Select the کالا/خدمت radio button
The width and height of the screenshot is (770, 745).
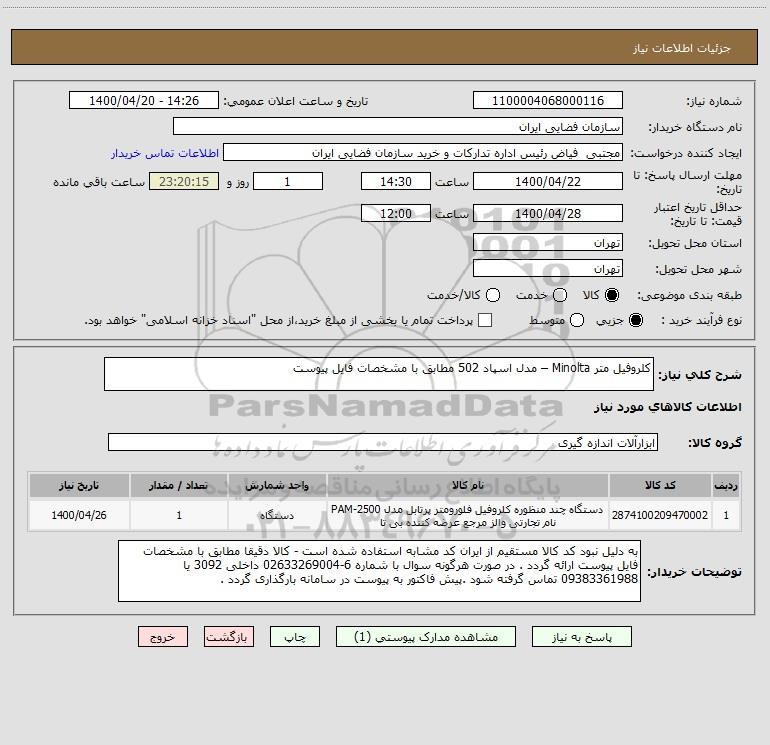tap(493, 295)
